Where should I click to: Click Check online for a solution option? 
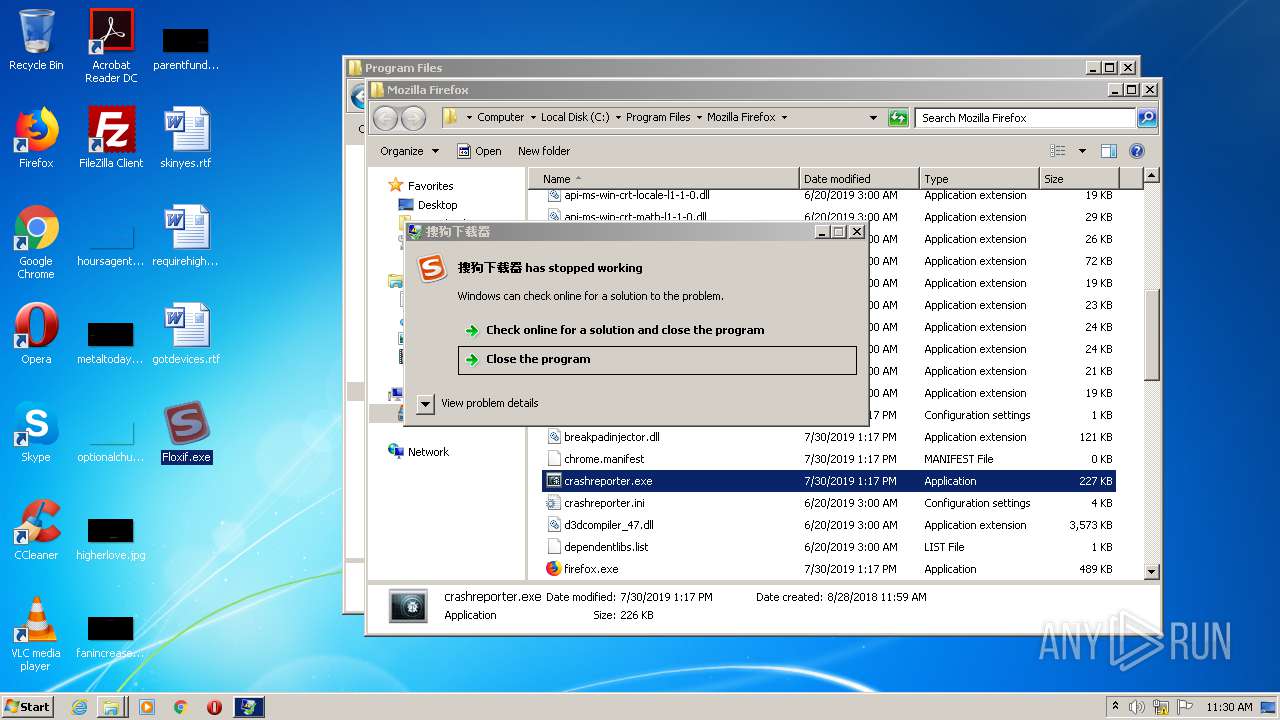point(657,330)
